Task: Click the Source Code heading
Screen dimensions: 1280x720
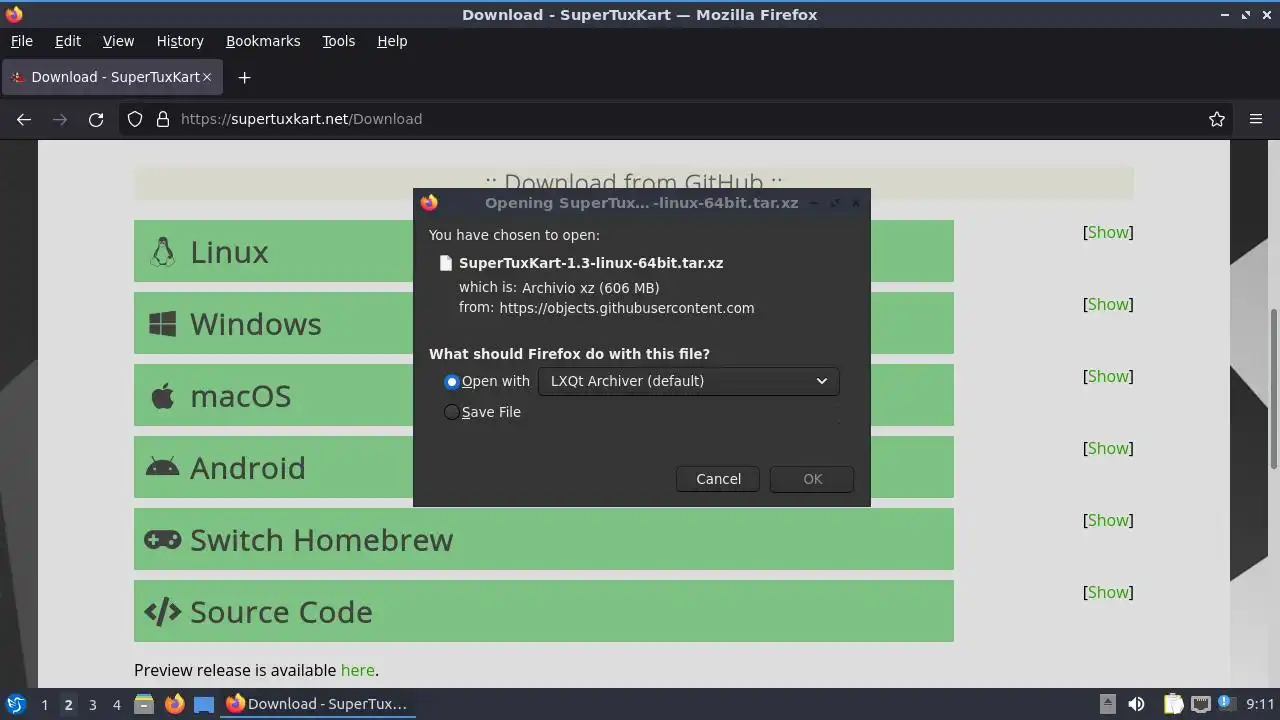Action: coord(281,612)
